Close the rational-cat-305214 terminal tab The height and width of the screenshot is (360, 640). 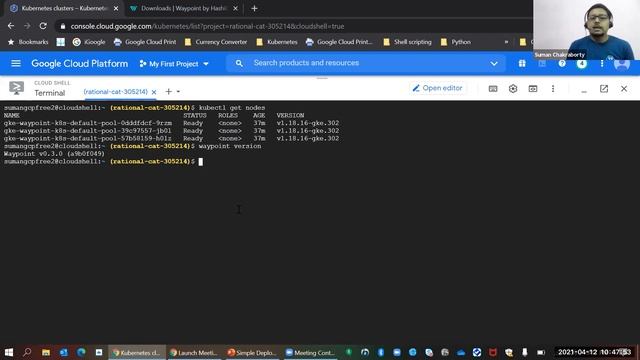[154, 92]
